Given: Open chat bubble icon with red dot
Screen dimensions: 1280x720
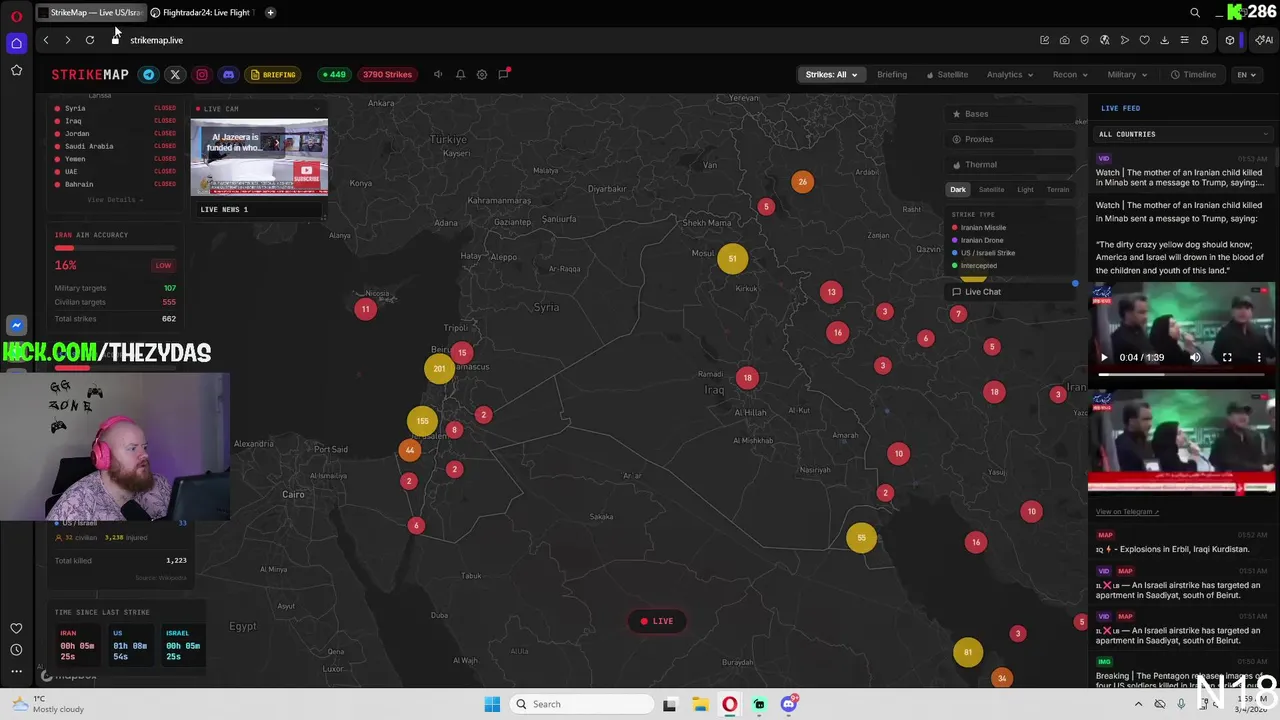Looking at the screenshot, I should click(x=504, y=74).
